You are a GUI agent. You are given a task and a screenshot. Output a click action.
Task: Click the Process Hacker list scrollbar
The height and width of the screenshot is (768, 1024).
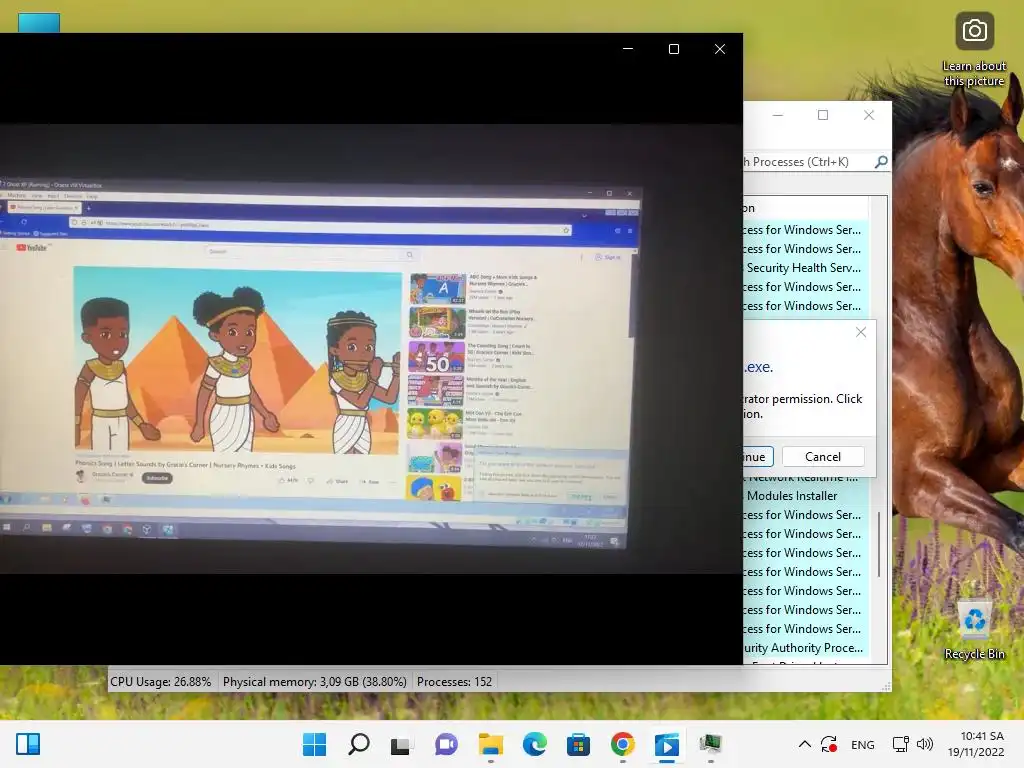pos(879,544)
